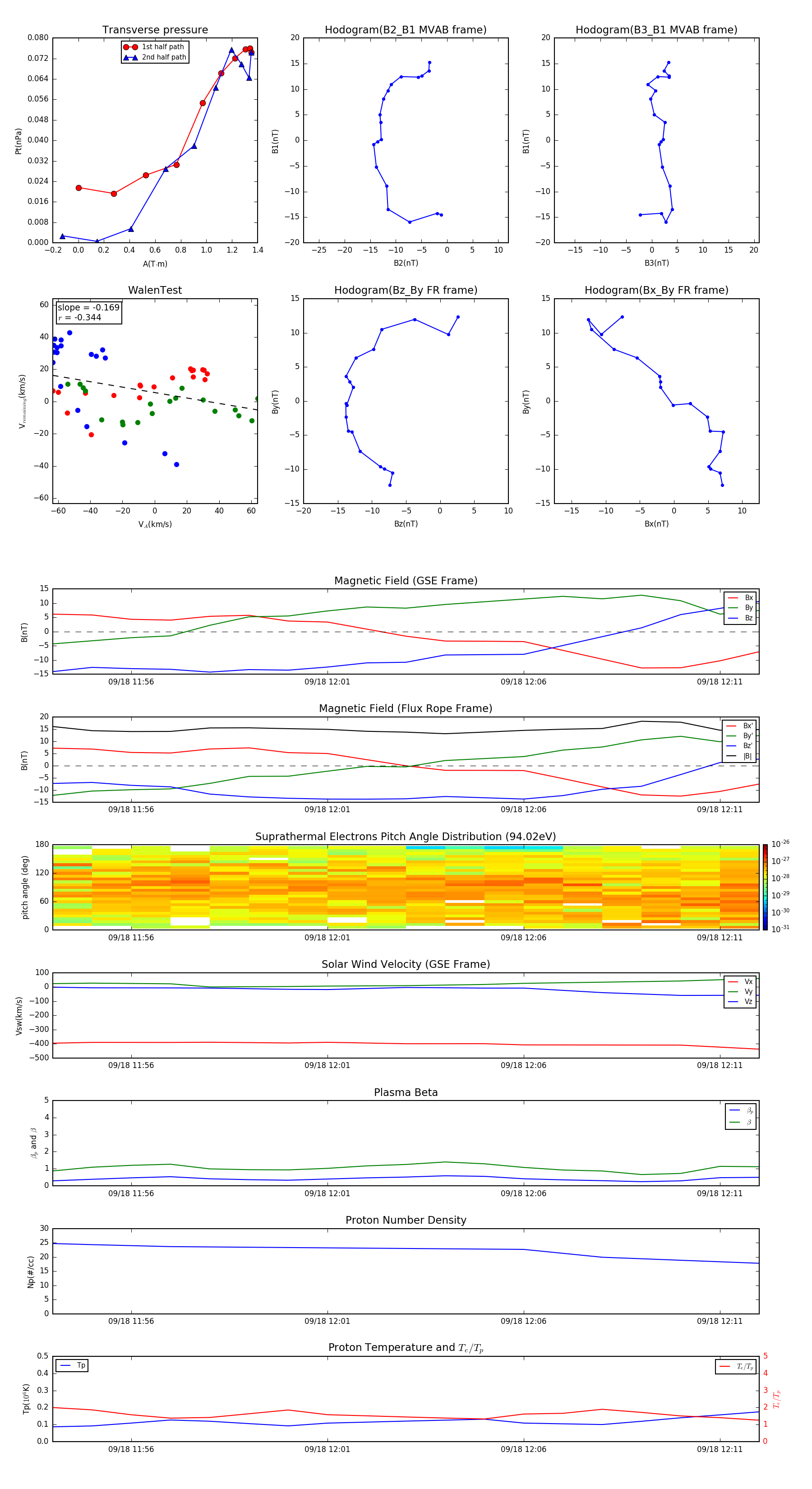Click the Hodogram(Bz_By FR frame) title

[406, 290]
